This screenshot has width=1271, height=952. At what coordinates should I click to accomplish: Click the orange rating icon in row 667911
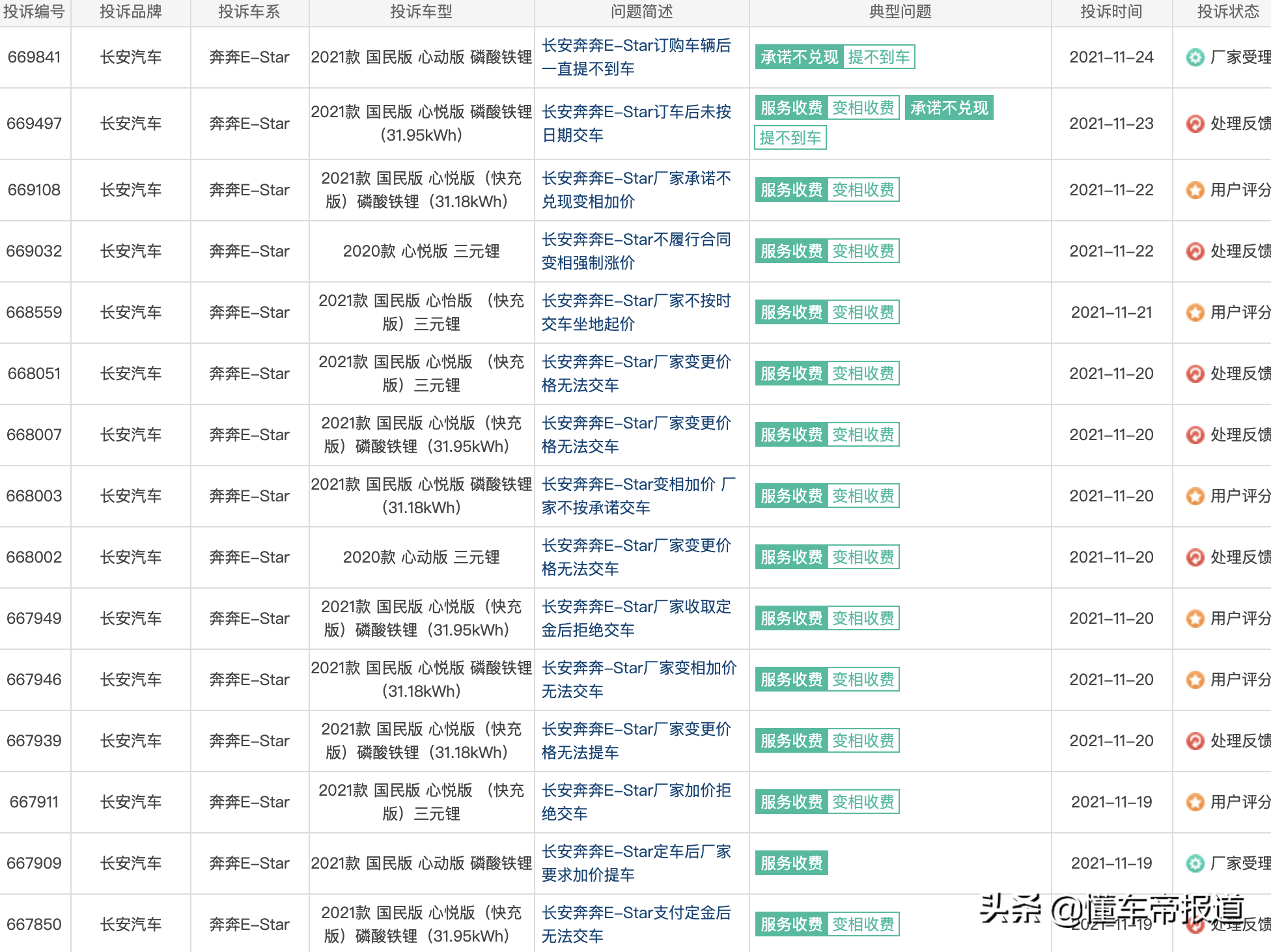click(1195, 802)
